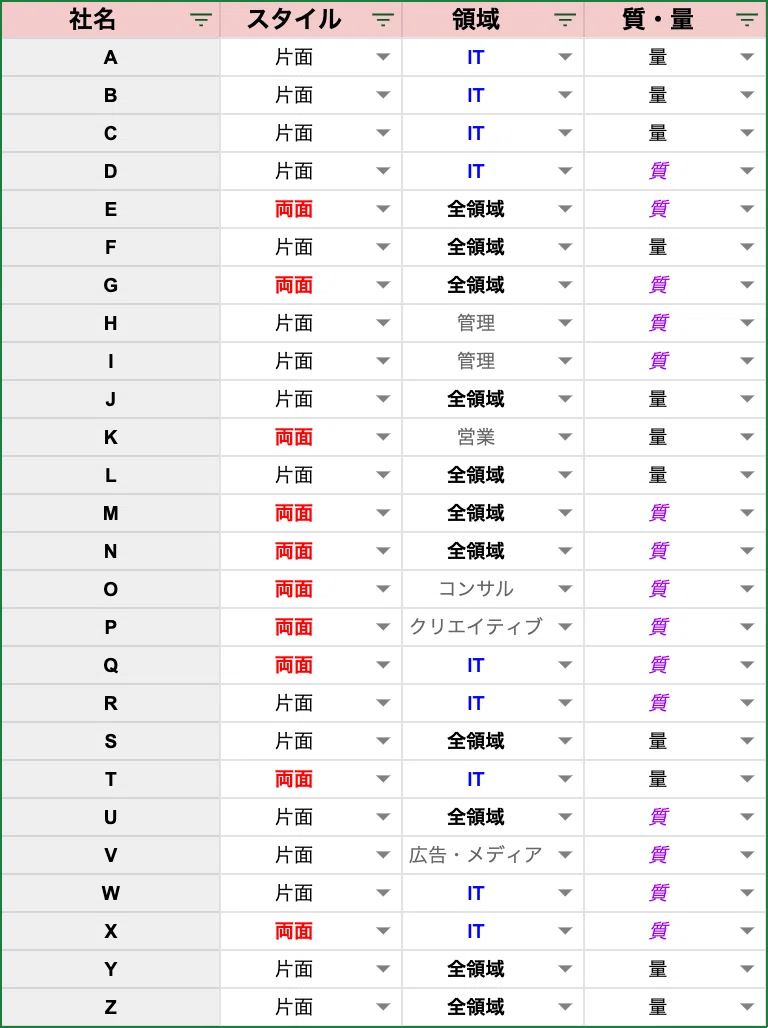Open the filter icon in 質・量 header

[747, 20]
